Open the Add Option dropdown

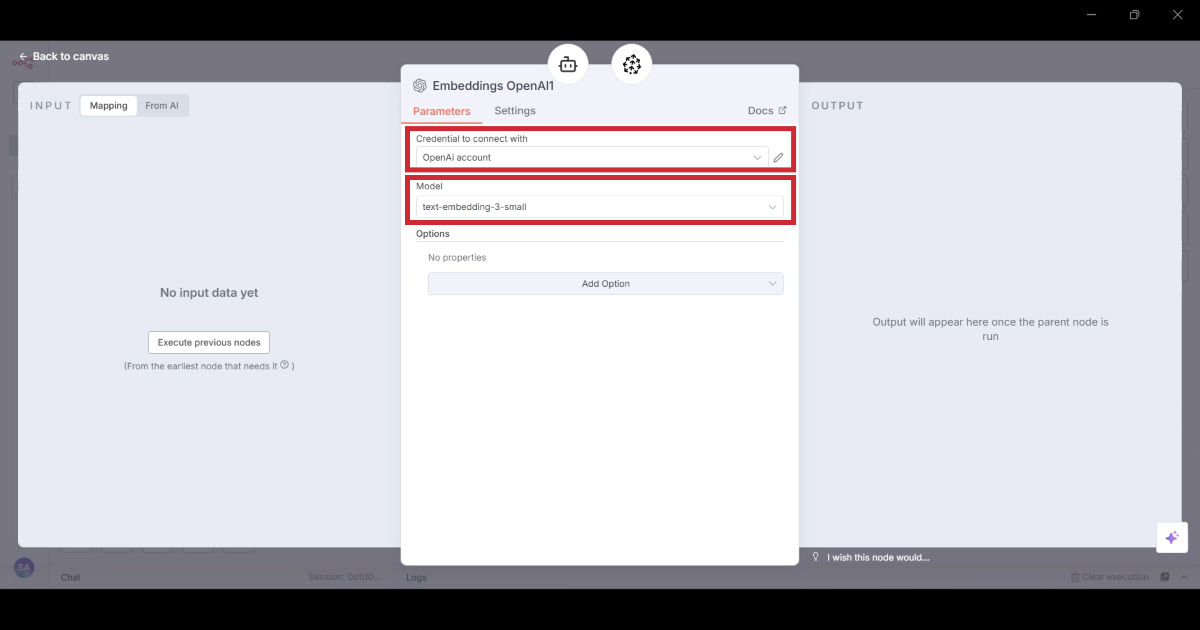(605, 284)
